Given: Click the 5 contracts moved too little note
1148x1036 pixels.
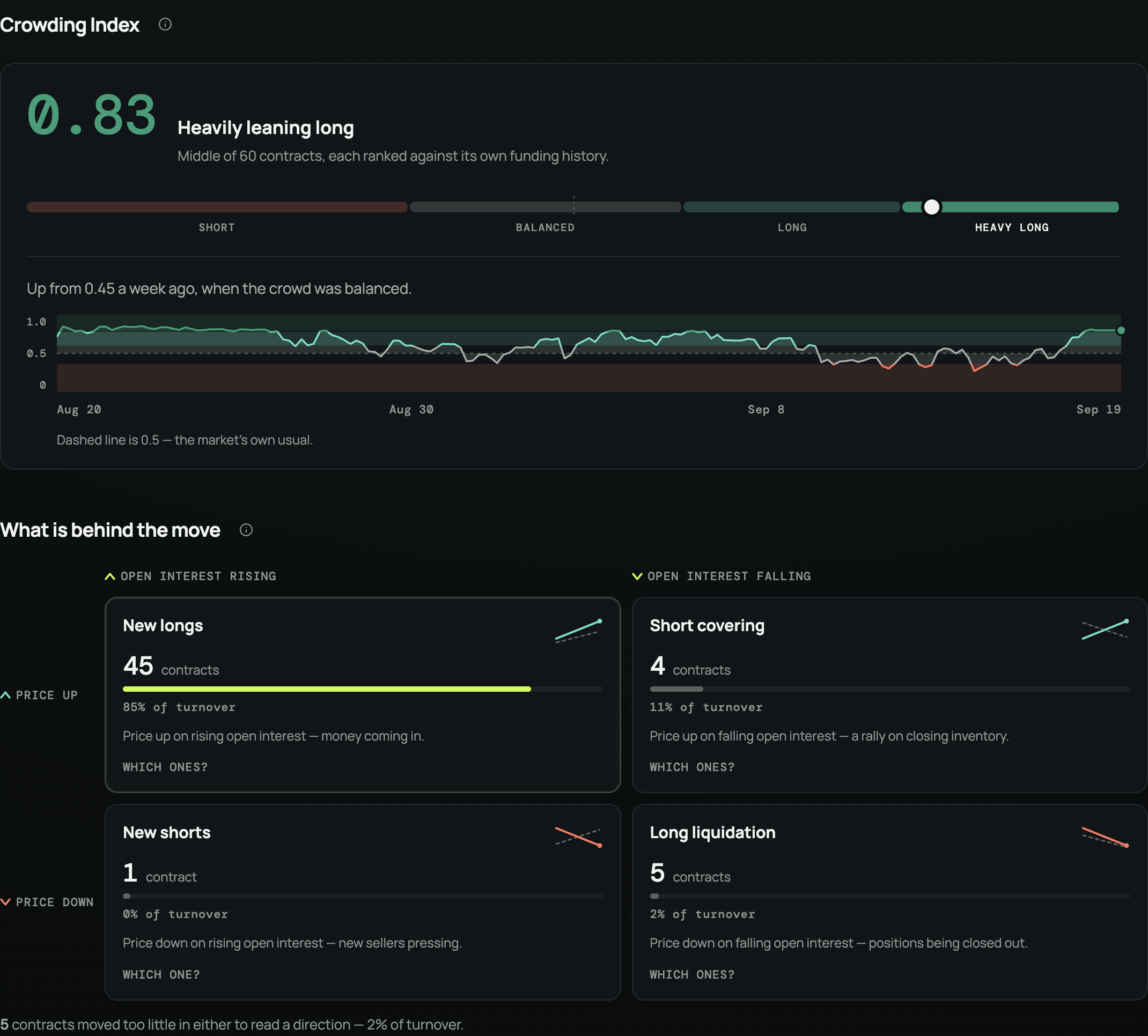Looking at the screenshot, I should pyautogui.click(x=232, y=1025).
